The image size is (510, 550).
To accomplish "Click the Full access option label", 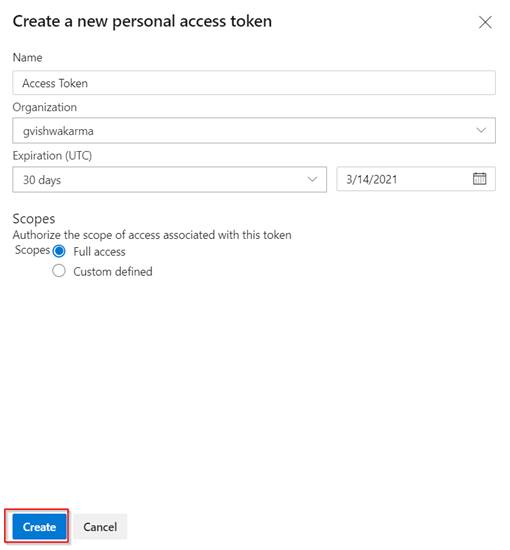I will click(x=99, y=251).
